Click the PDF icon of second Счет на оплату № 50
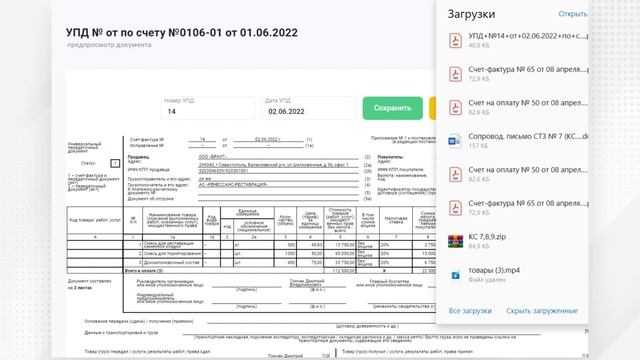 coord(456,174)
